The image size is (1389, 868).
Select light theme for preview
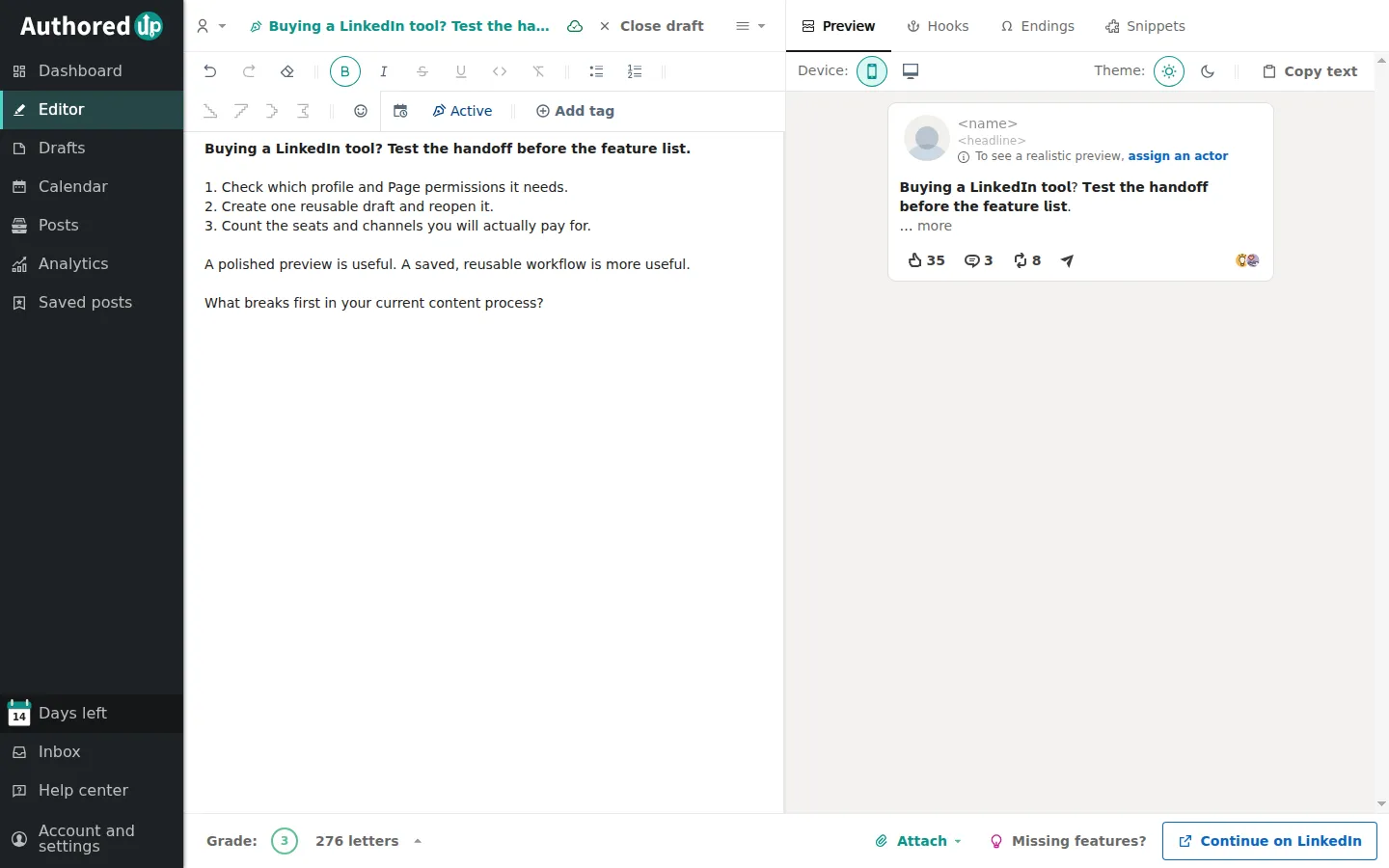coord(1169,71)
